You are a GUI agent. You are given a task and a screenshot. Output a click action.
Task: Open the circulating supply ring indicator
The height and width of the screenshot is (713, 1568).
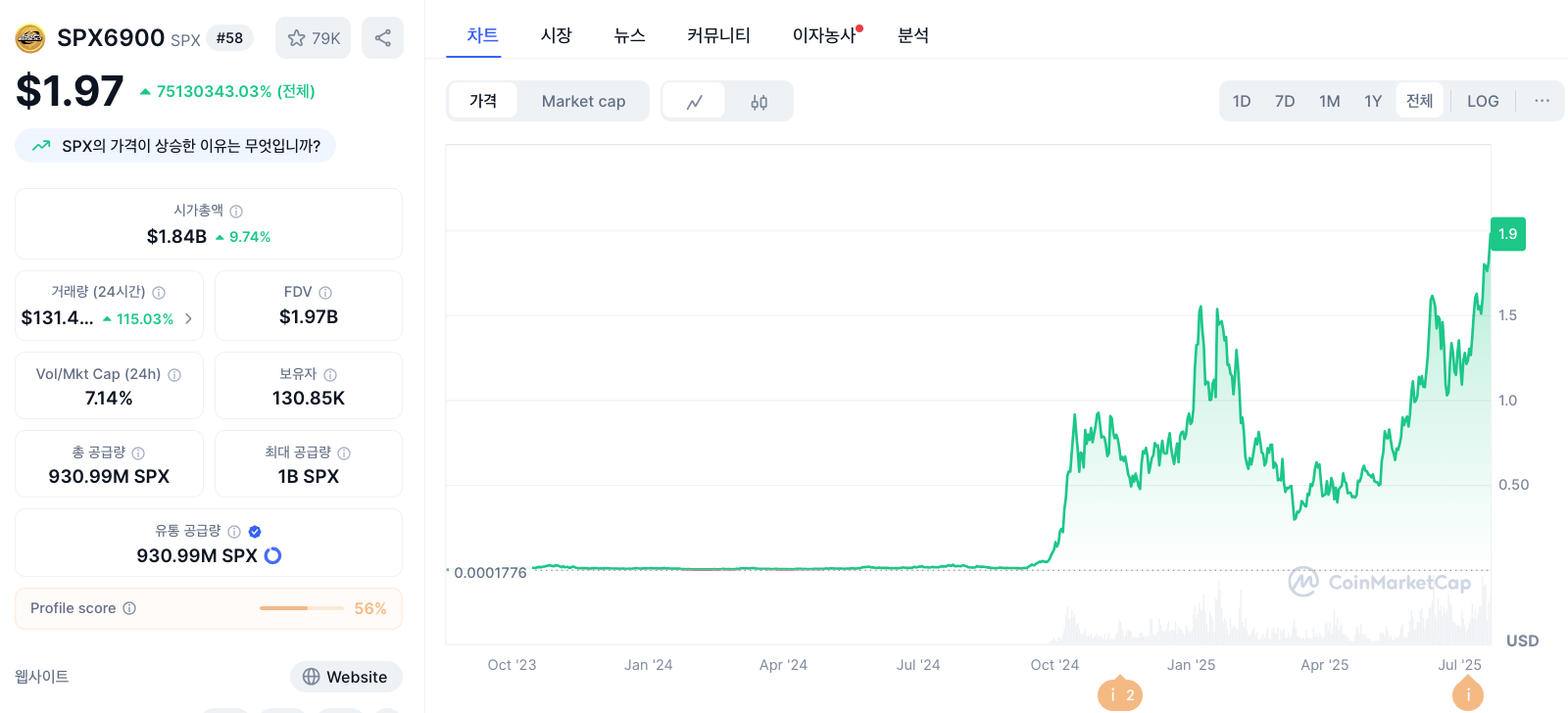tap(273, 555)
